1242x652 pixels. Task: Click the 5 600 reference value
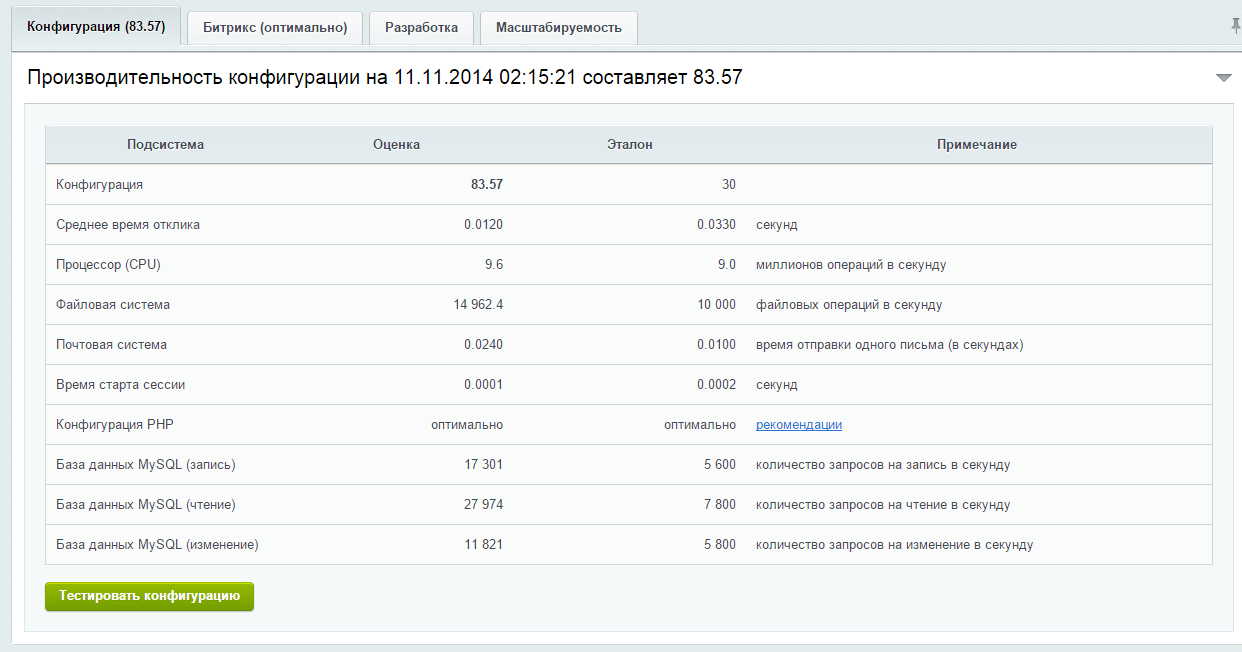point(720,465)
